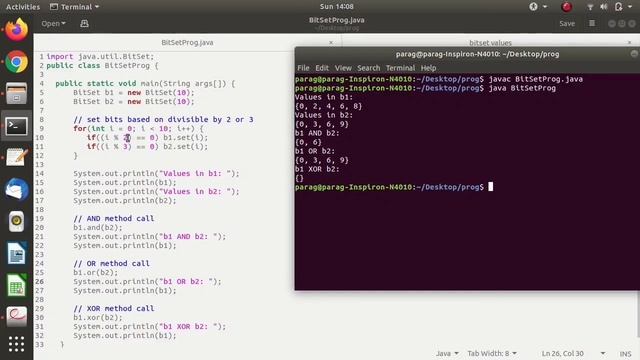Click the Sun 14:08 clock
Viewport: 640px width, 360px height.
pyautogui.click(x=337, y=7)
